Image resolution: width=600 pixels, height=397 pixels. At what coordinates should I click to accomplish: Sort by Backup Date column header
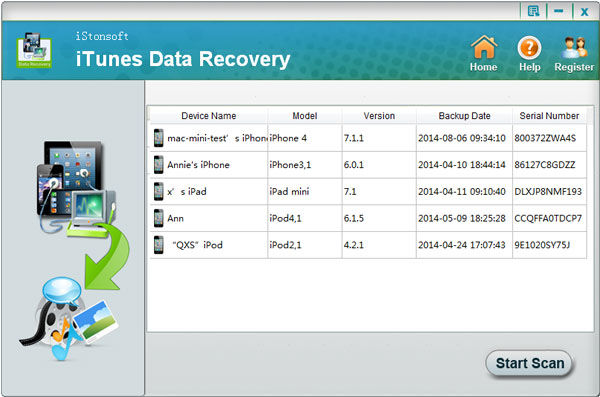(x=464, y=116)
